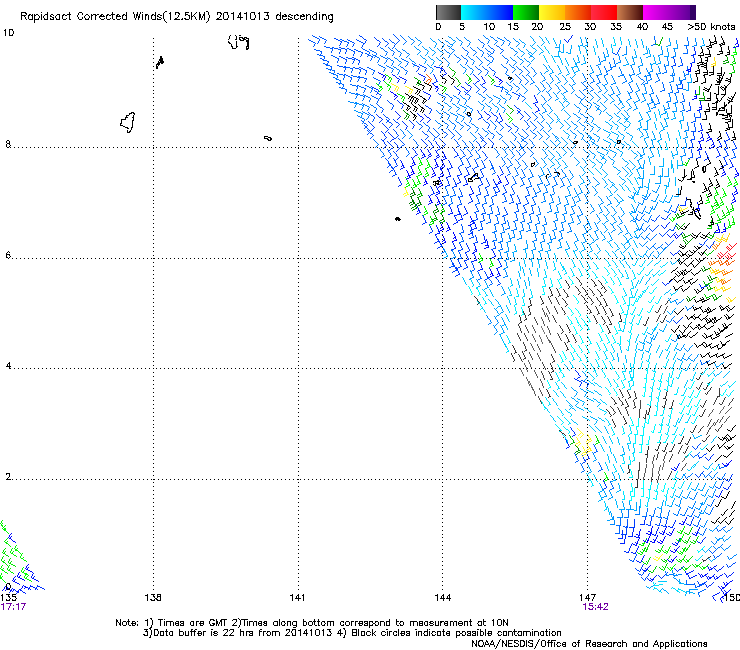Click the longitude axis label '144'

click(443, 598)
